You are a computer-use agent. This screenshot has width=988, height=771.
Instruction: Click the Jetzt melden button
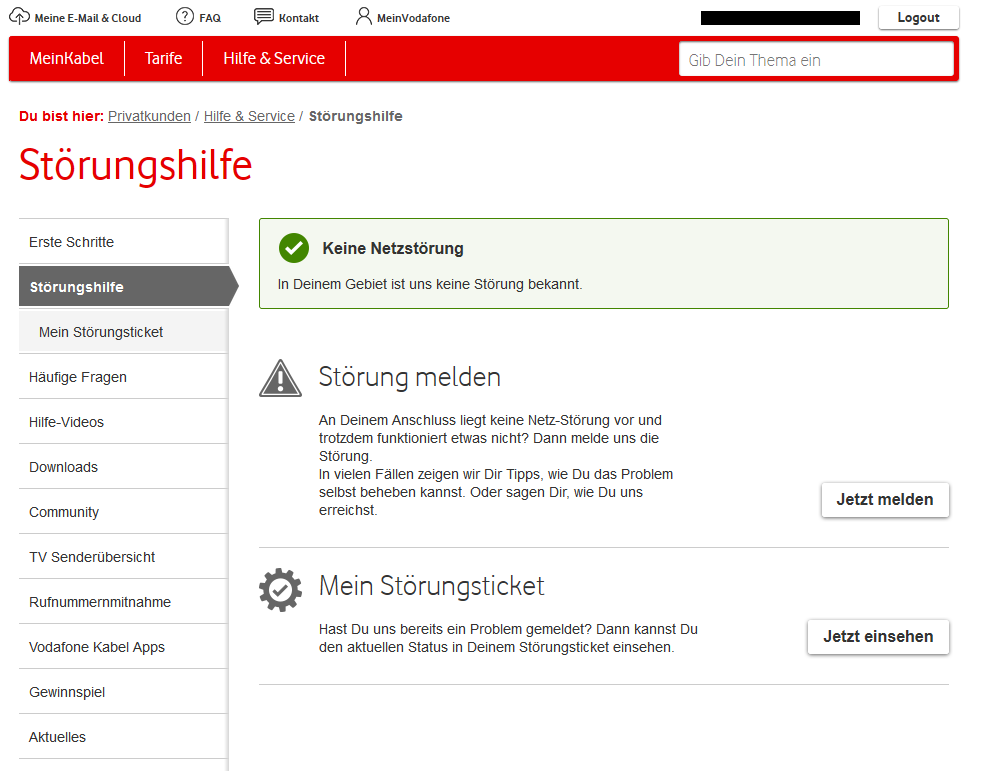[x=885, y=500]
